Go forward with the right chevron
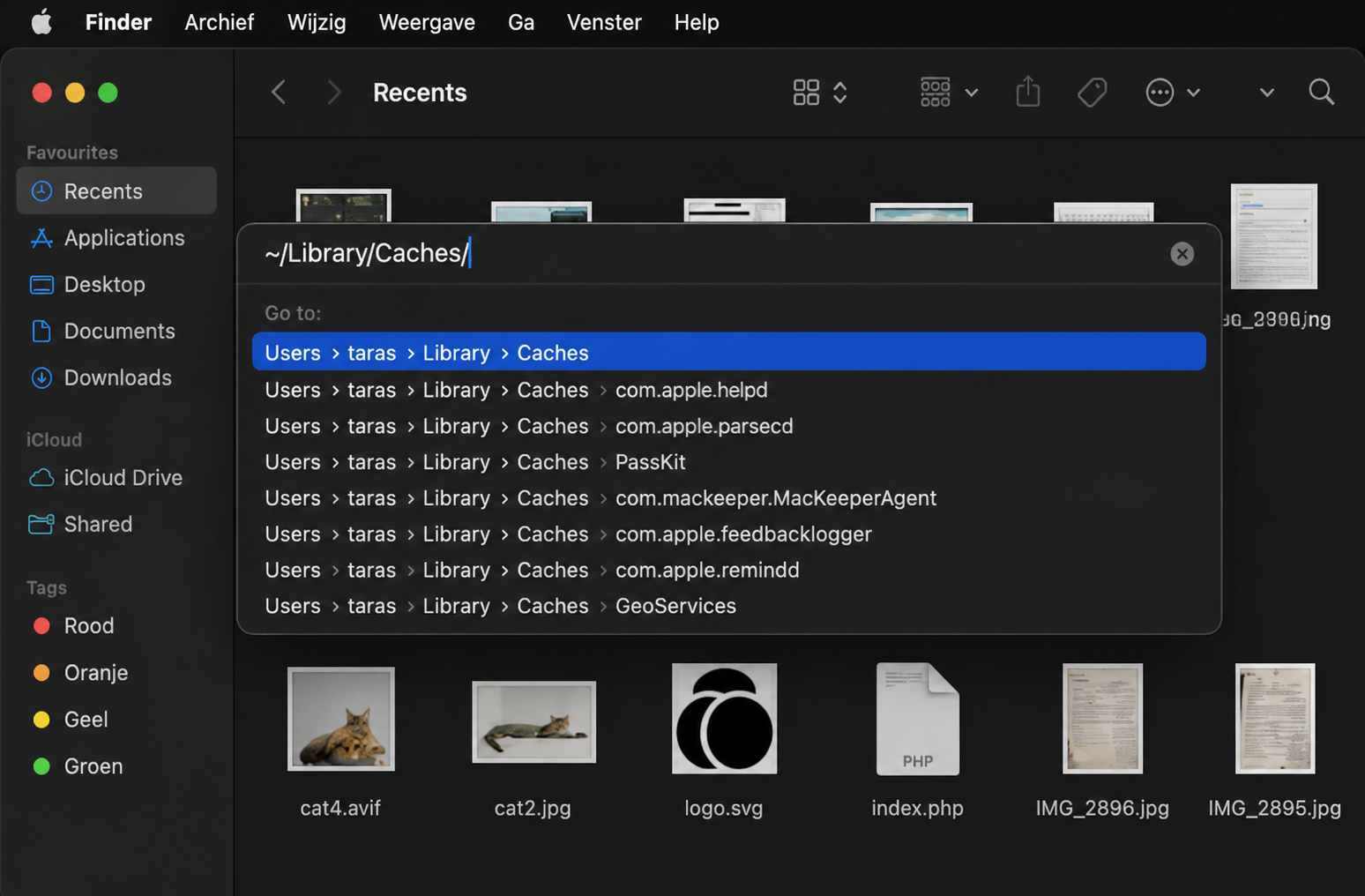The height and width of the screenshot is (896, 1365). (333, 92)
